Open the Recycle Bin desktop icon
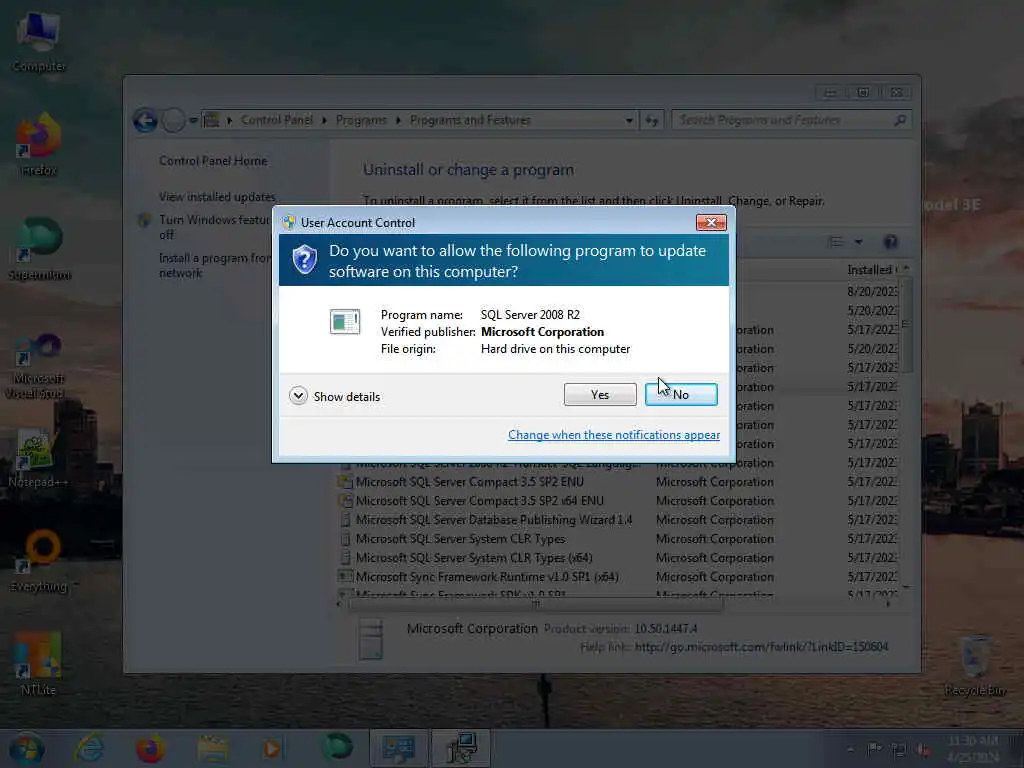This screenshot has height=768, width=1024. tap(974, 665)
